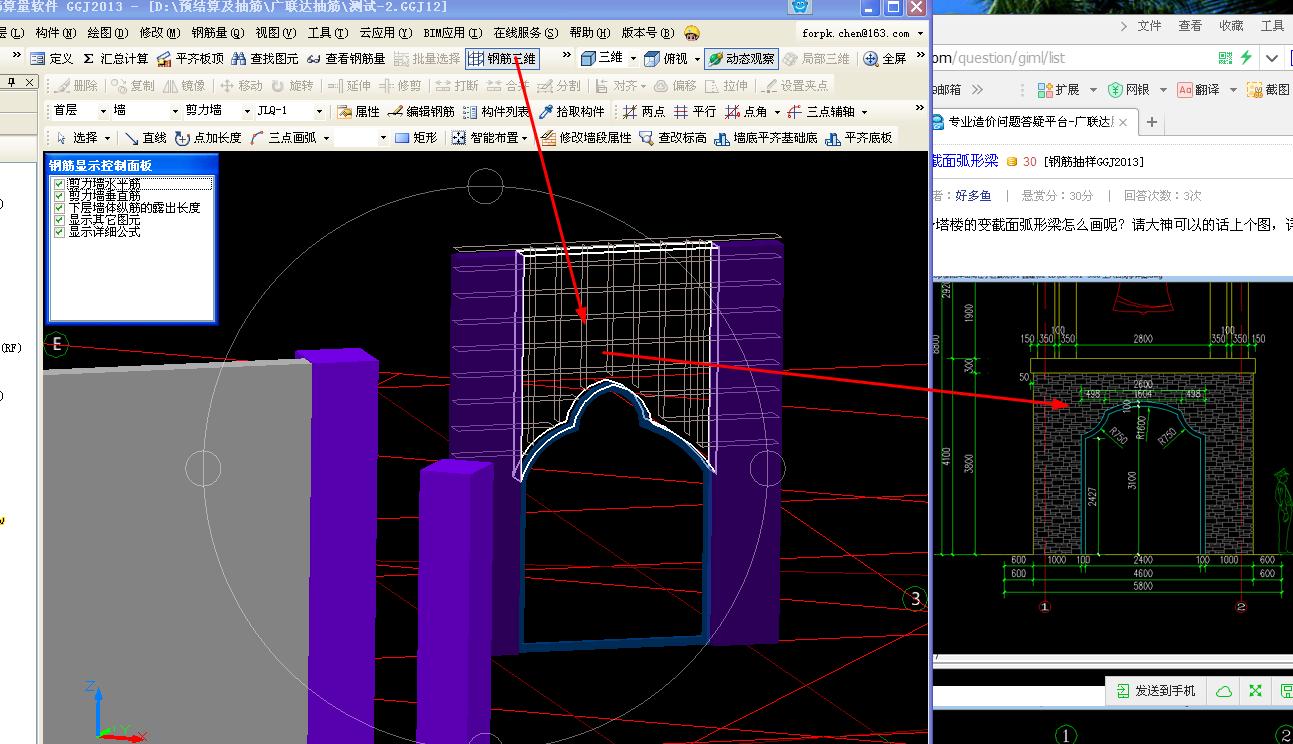Click lightning speed-mode icon in browser
The image size is (1293, 744).
pyautogui.click(x=1246, y=58)
